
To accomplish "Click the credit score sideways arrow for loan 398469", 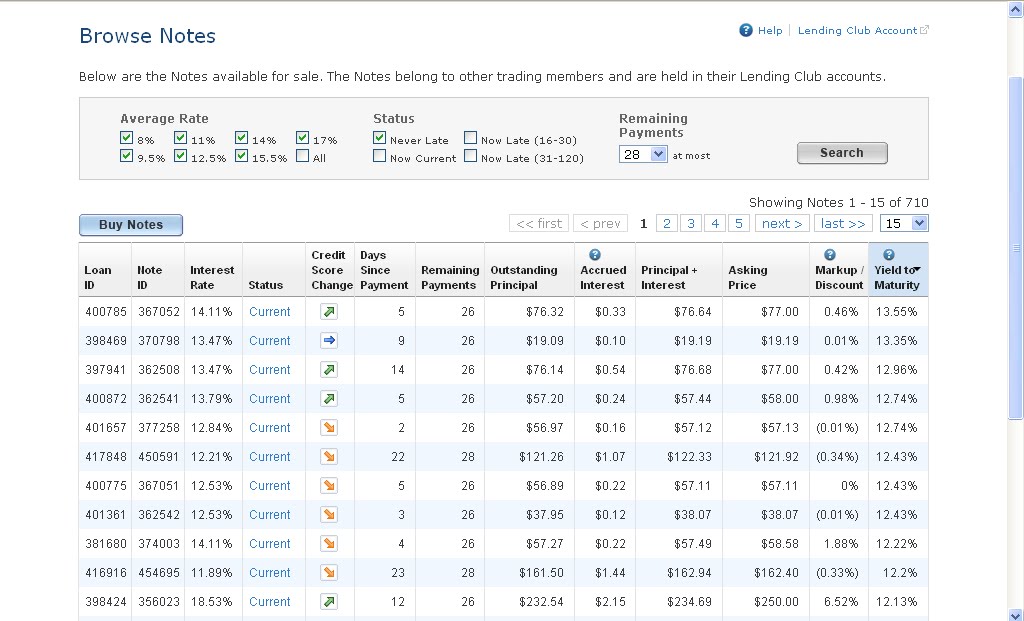I will 329,340.
